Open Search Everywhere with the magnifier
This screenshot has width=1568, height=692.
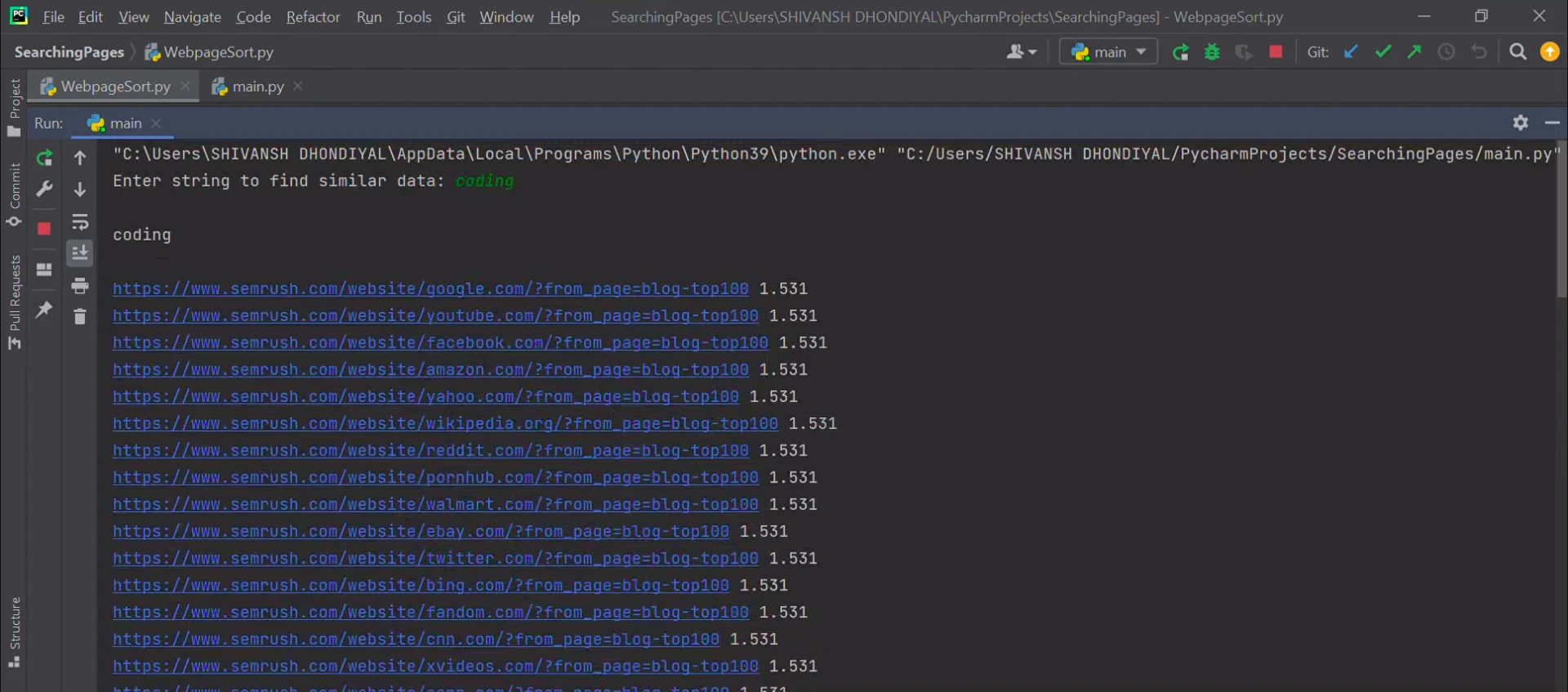[1517, 52]
